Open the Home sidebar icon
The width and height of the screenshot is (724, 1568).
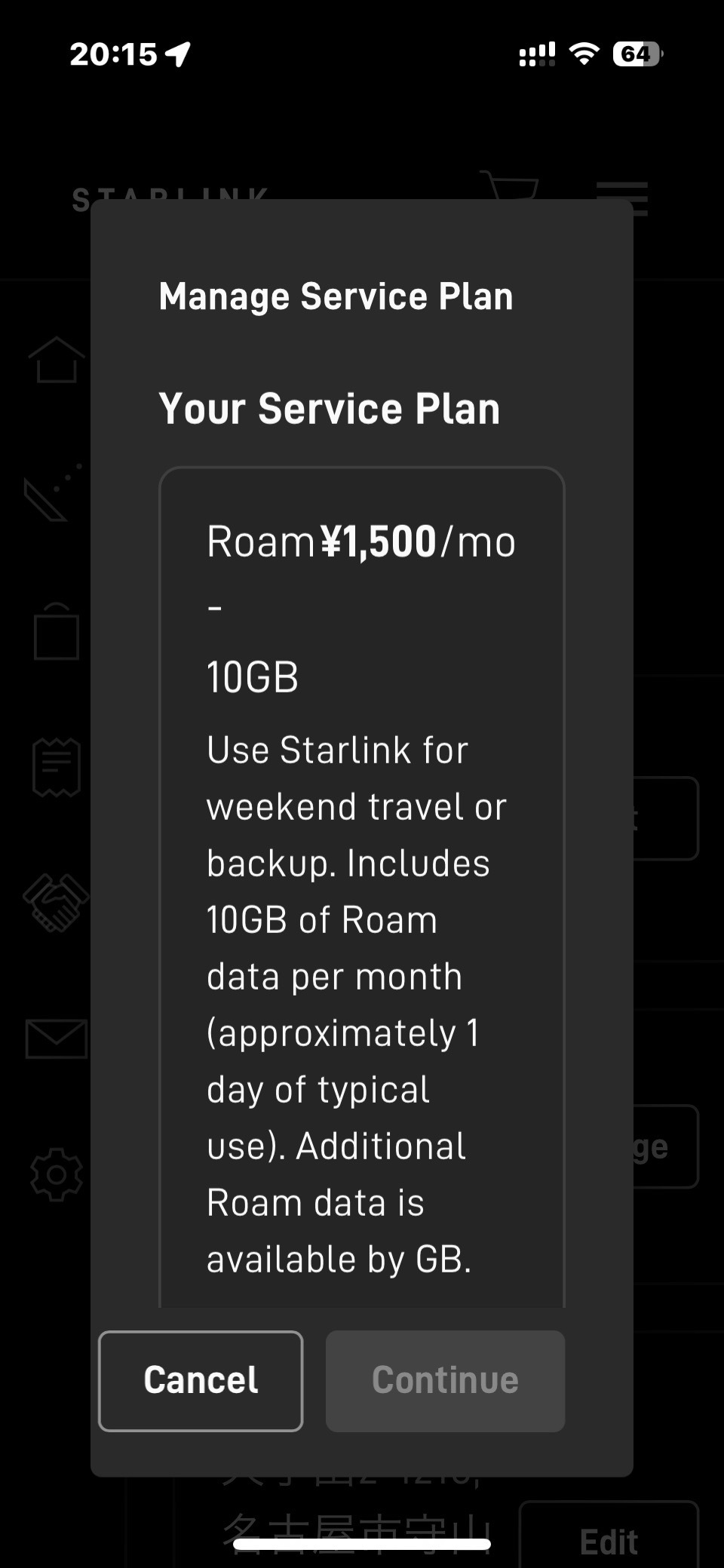point(57,360)
